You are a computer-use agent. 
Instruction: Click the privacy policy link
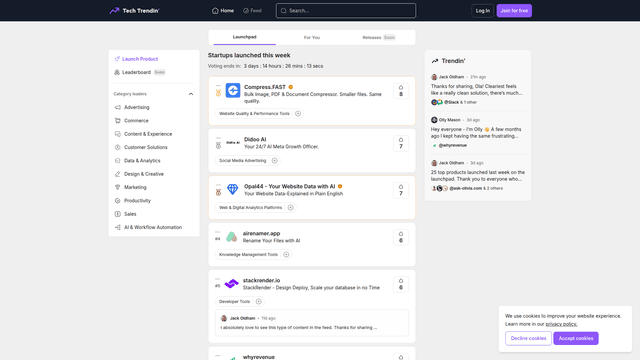(x=561, y=324)
